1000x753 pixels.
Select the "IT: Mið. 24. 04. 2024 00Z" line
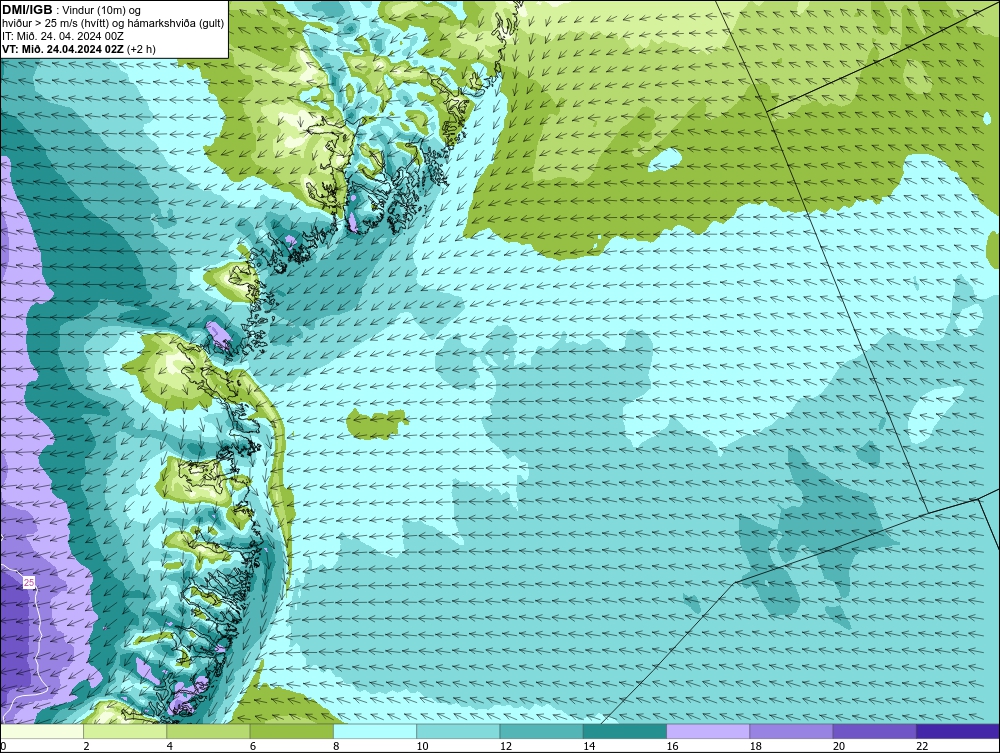(x=63, y=36)
